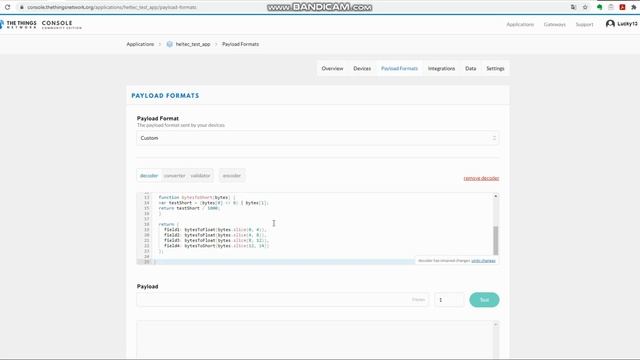Open the translate page icon
640x360 pixels.
tap(573, 7)
